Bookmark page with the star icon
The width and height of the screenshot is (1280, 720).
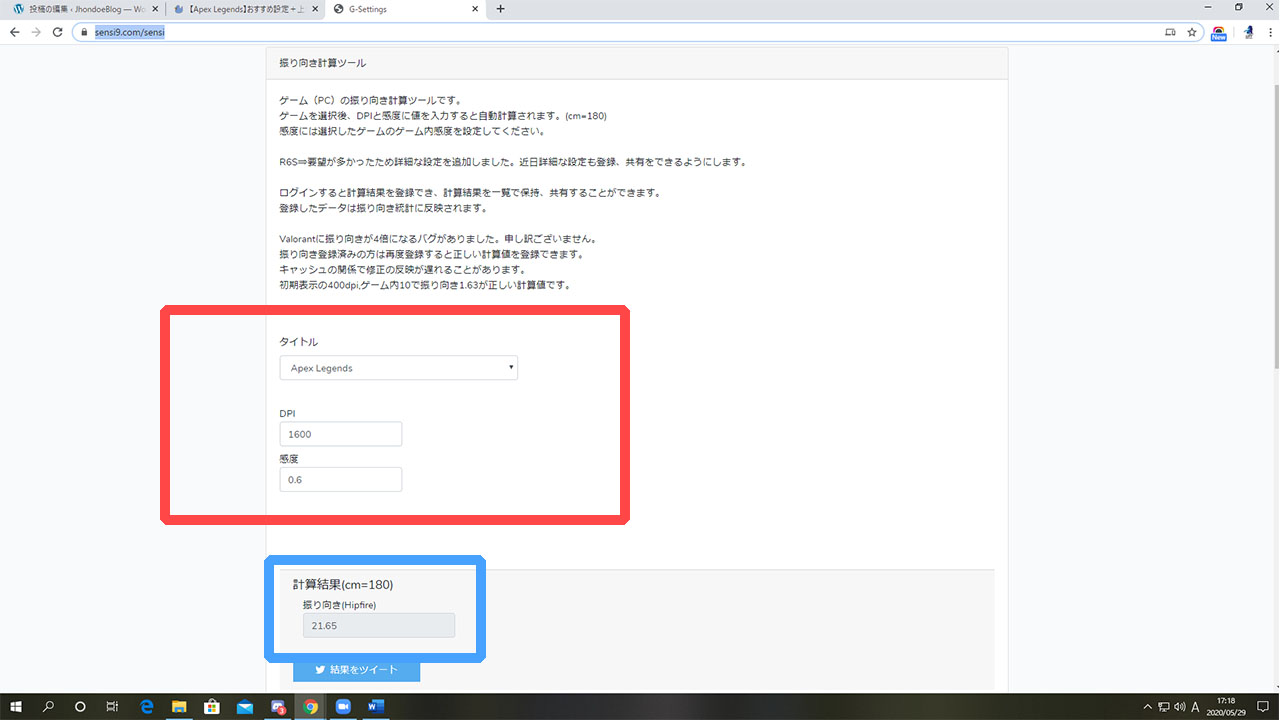1192,32
